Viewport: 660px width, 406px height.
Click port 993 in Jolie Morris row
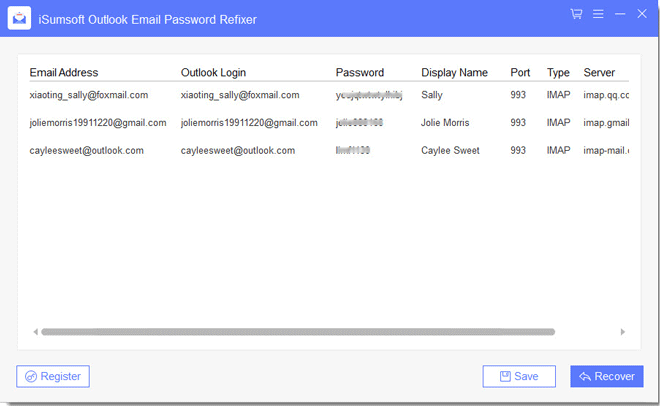coord(518,123)
